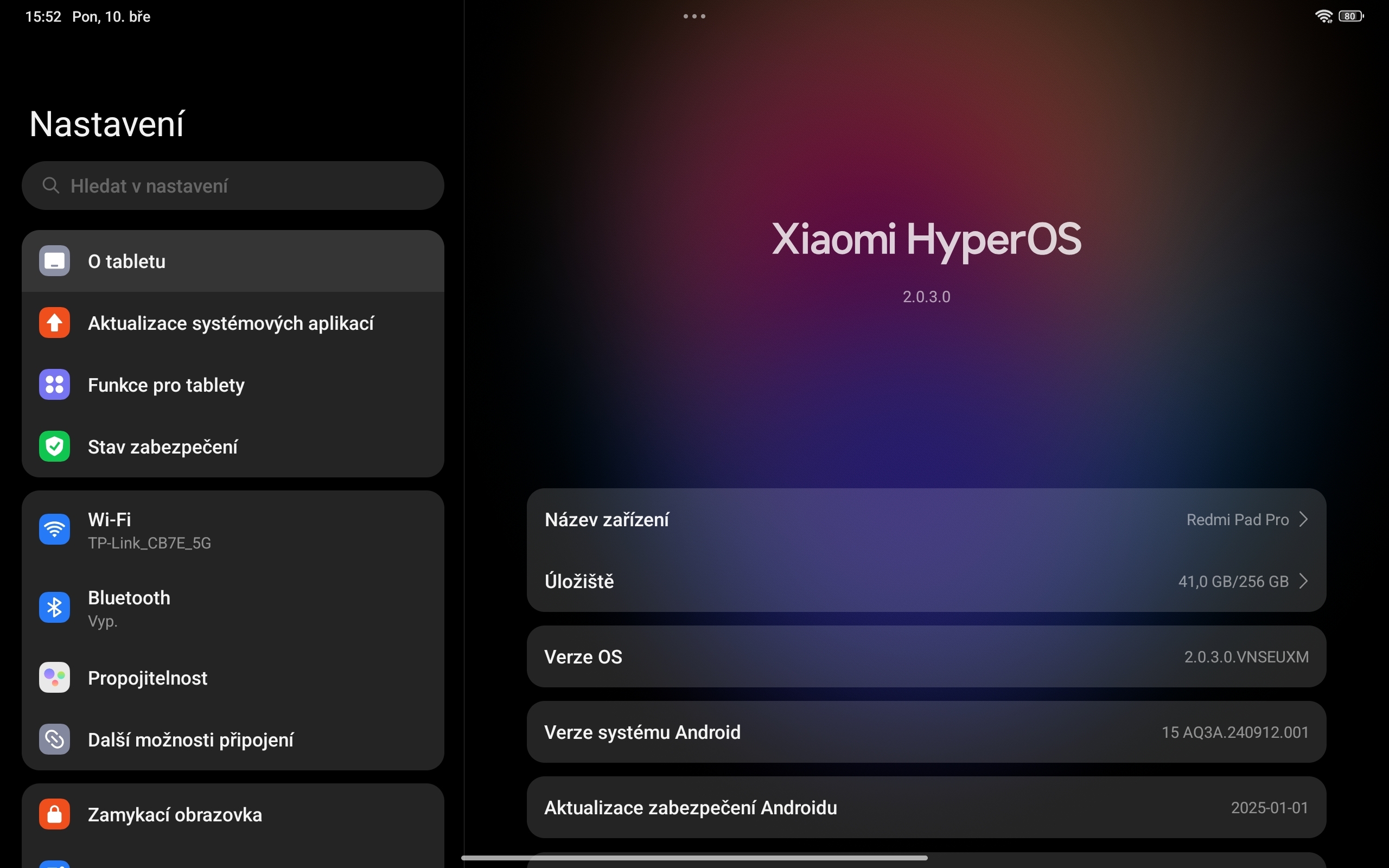1389x868 pixels.
Task: Open Další možnosti připojení
Action: (x=233, y=739)
